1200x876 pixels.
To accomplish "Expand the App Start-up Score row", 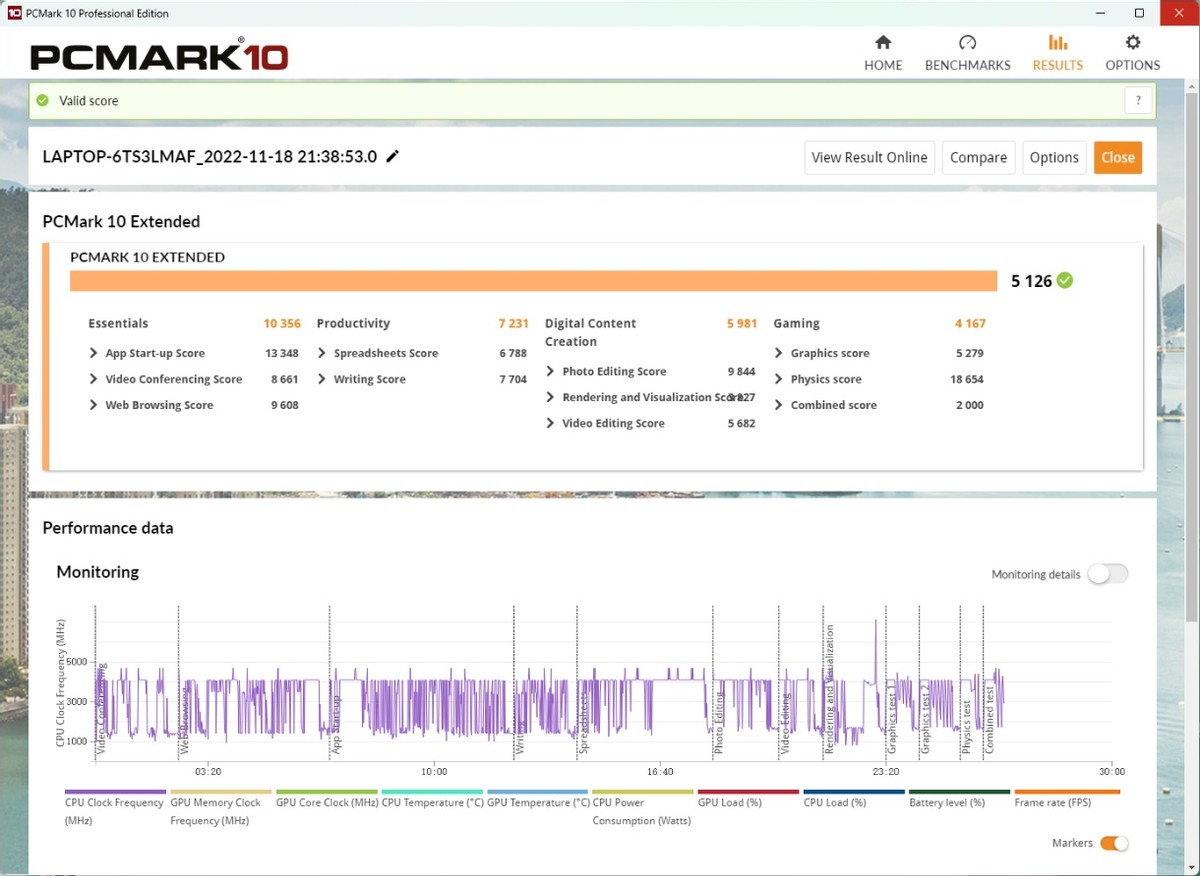I will (94, 353).
